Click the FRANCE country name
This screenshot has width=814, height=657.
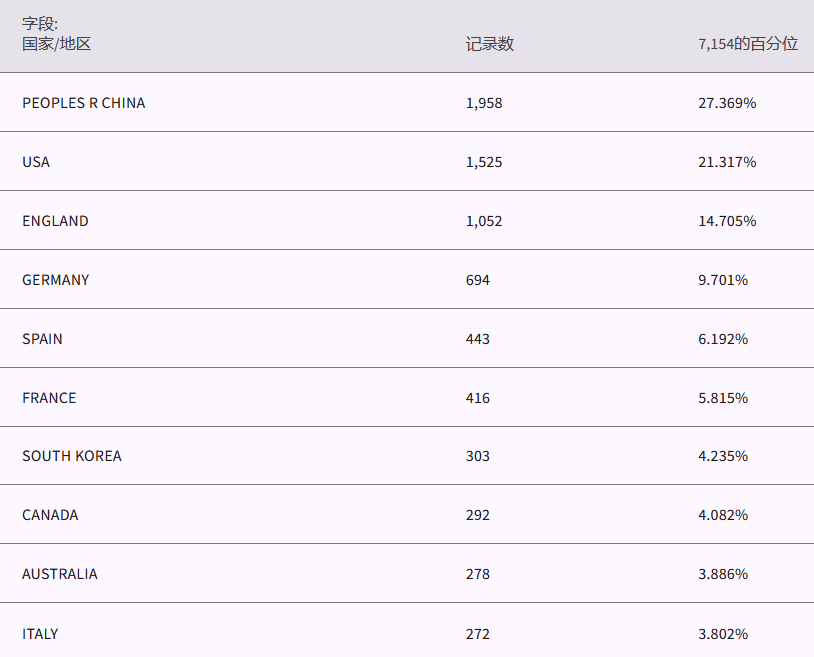coord(49,398)
